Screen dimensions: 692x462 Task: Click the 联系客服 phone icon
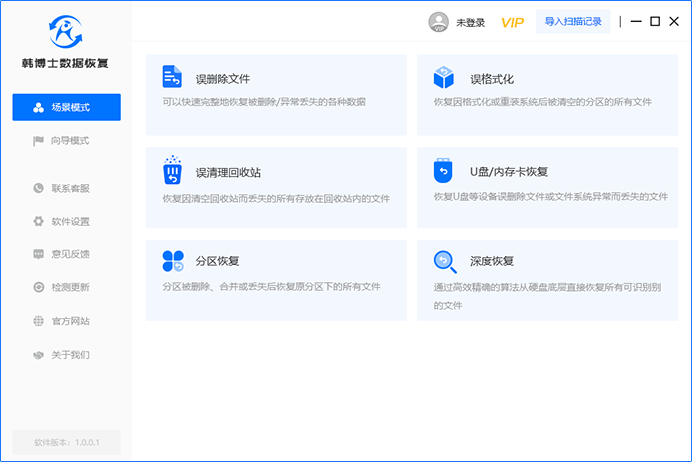click(38, 188)
